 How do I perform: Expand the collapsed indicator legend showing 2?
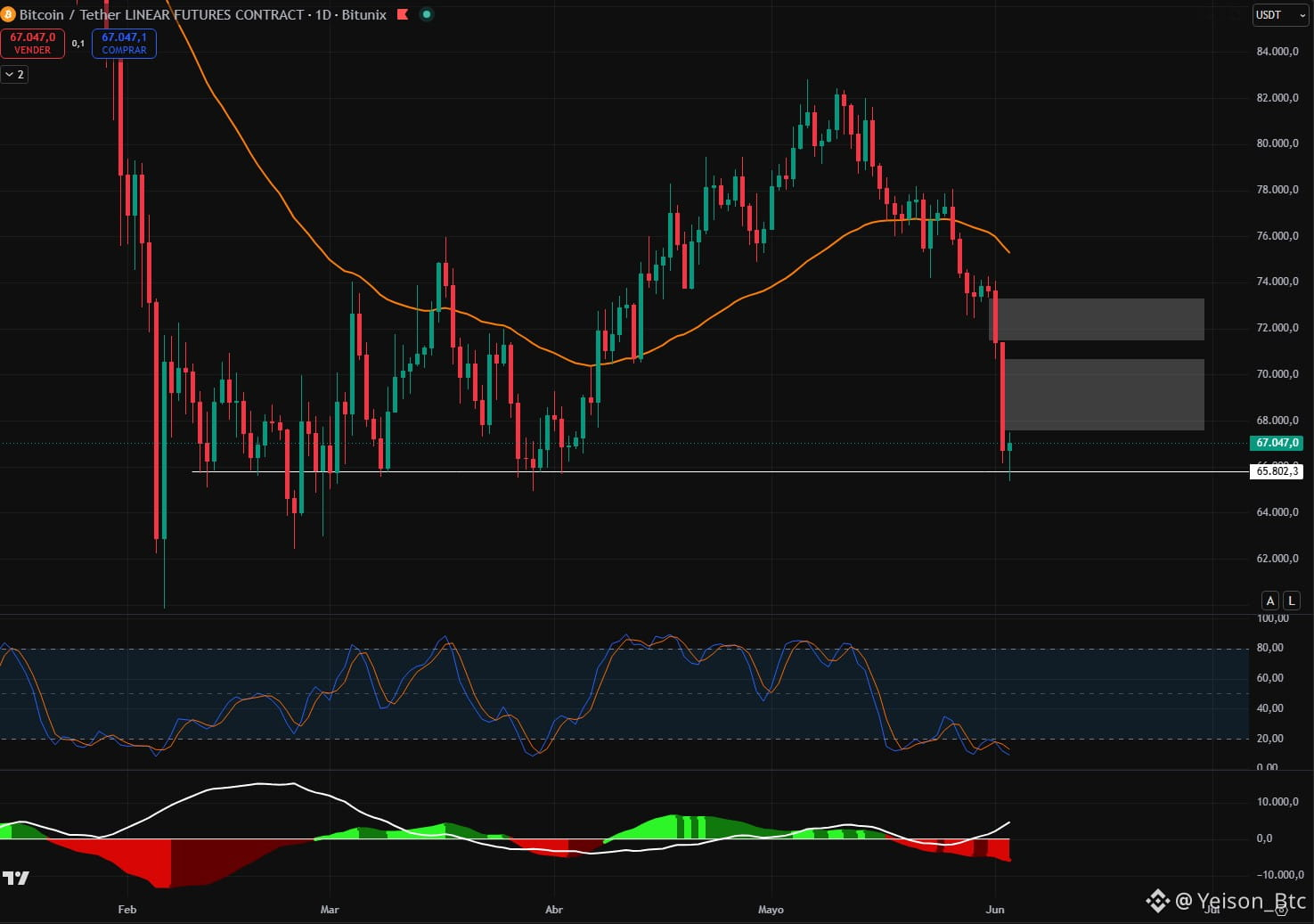point(14,74)
